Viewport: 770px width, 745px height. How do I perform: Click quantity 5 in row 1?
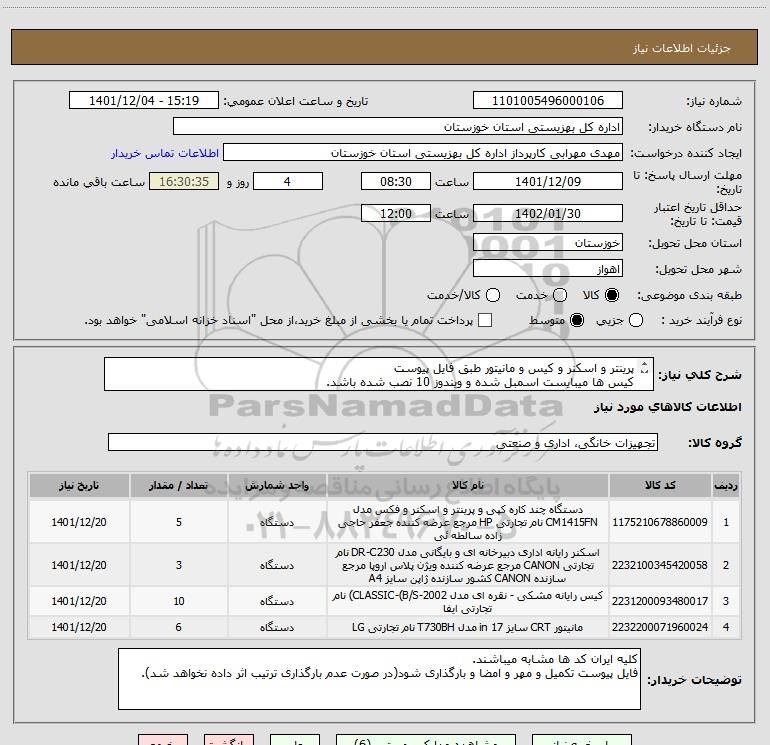tap(179, 523)
